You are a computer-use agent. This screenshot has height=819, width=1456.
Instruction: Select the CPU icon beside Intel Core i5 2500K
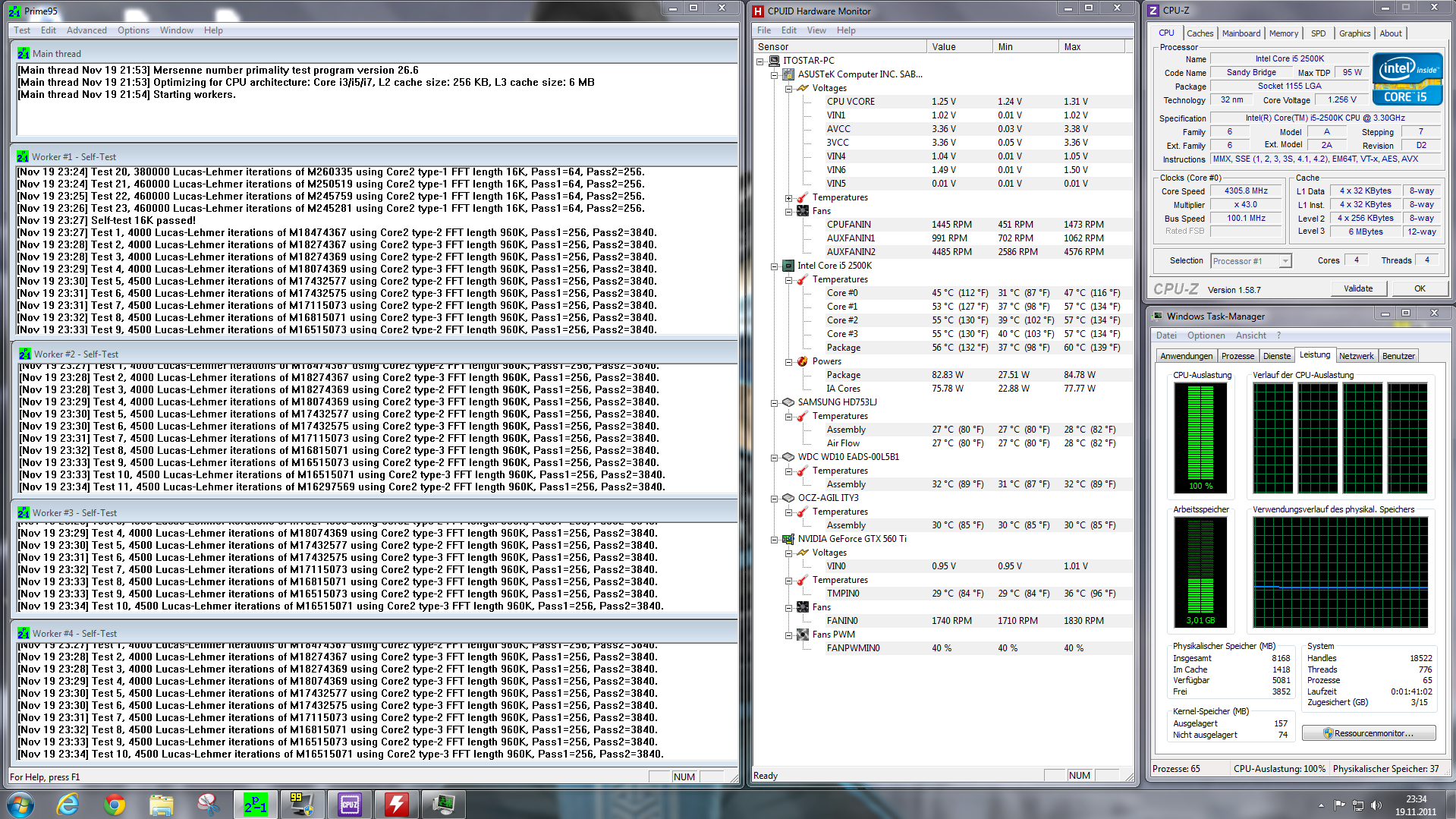tap(788, 266)
